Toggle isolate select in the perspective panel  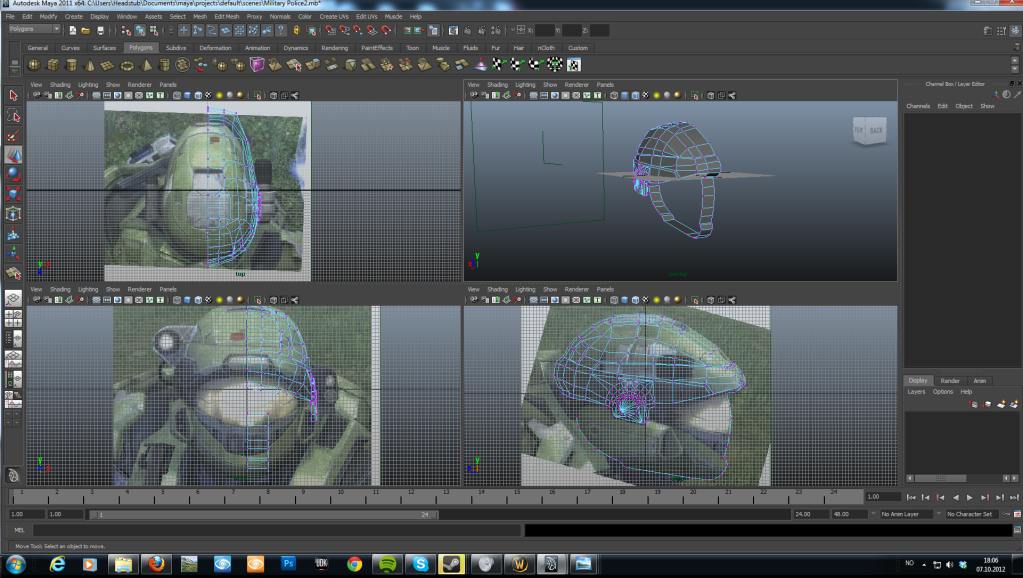pyautogui.click(x=695, y=95)
